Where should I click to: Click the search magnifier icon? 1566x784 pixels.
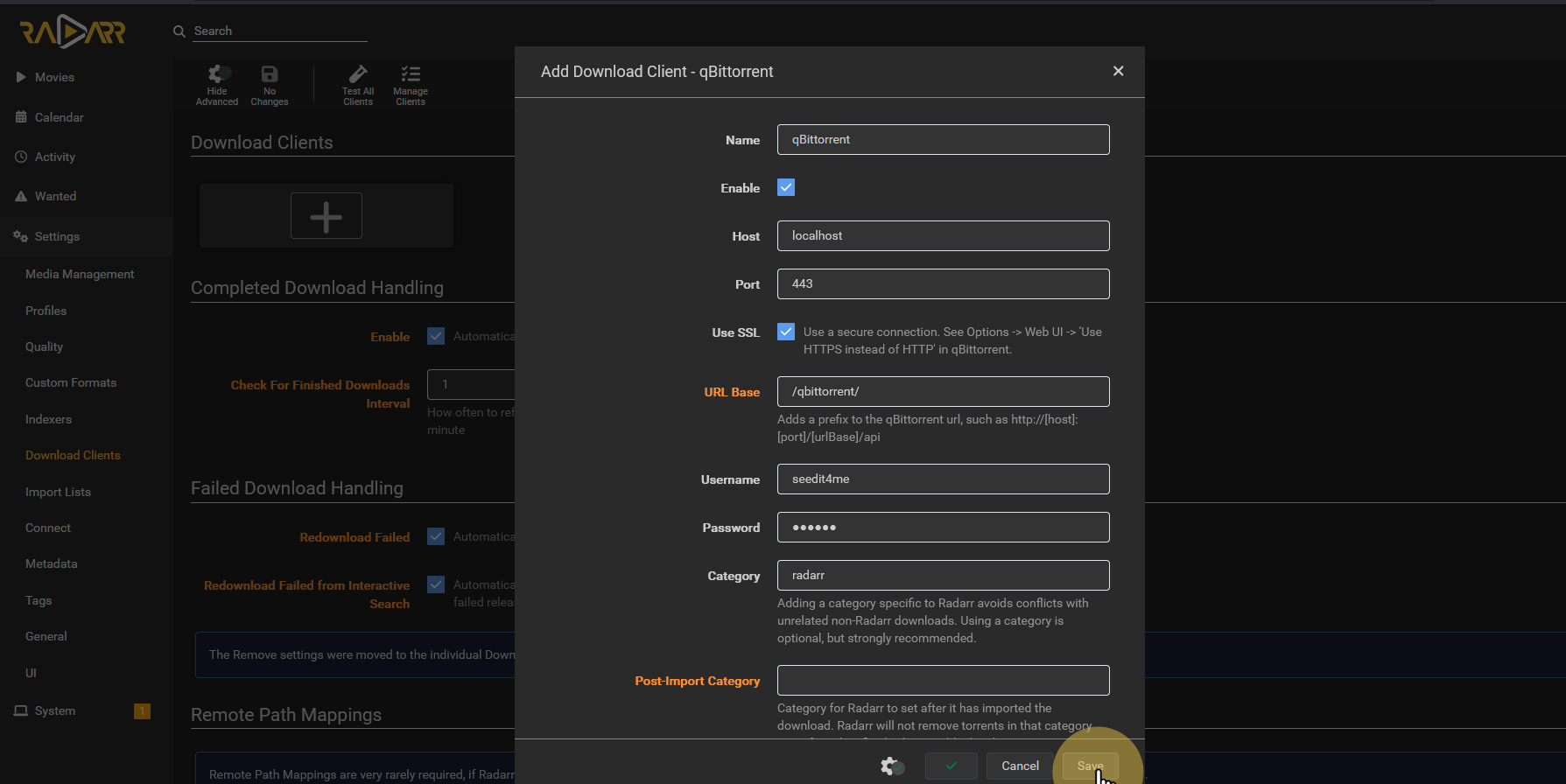[x=179, y=31]
